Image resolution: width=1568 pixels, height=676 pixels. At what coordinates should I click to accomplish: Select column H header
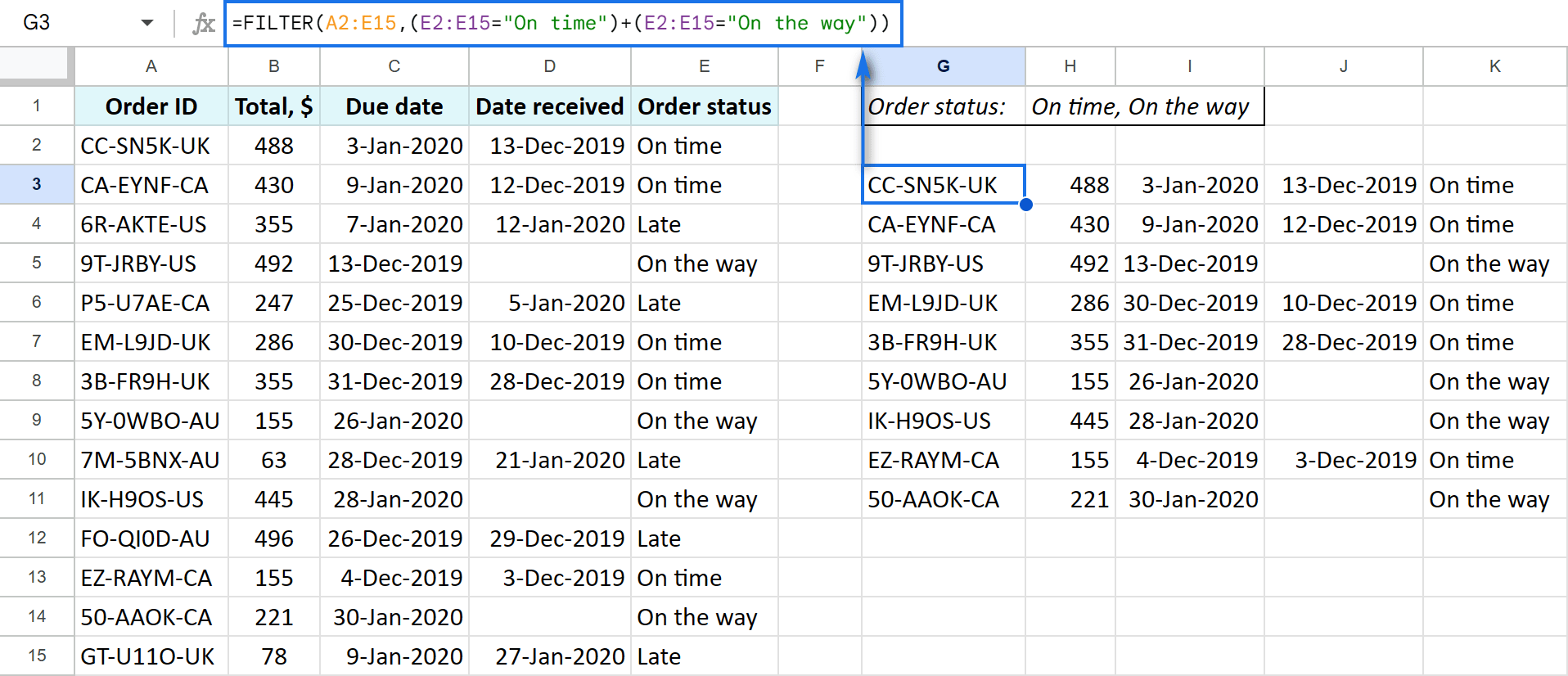(x=1070, y=66)
